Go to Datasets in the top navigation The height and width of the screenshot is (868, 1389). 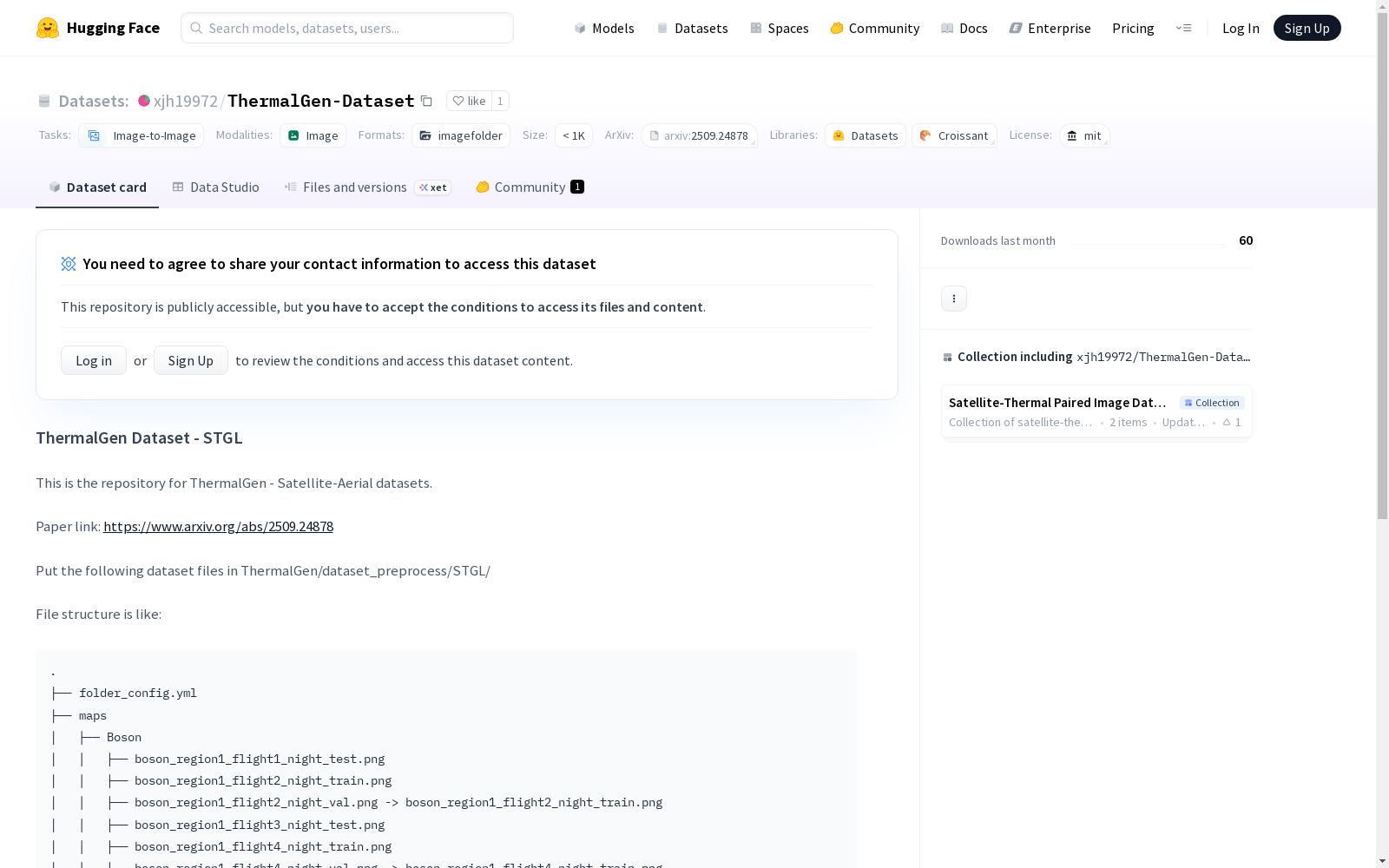click(x=692, y=28)
